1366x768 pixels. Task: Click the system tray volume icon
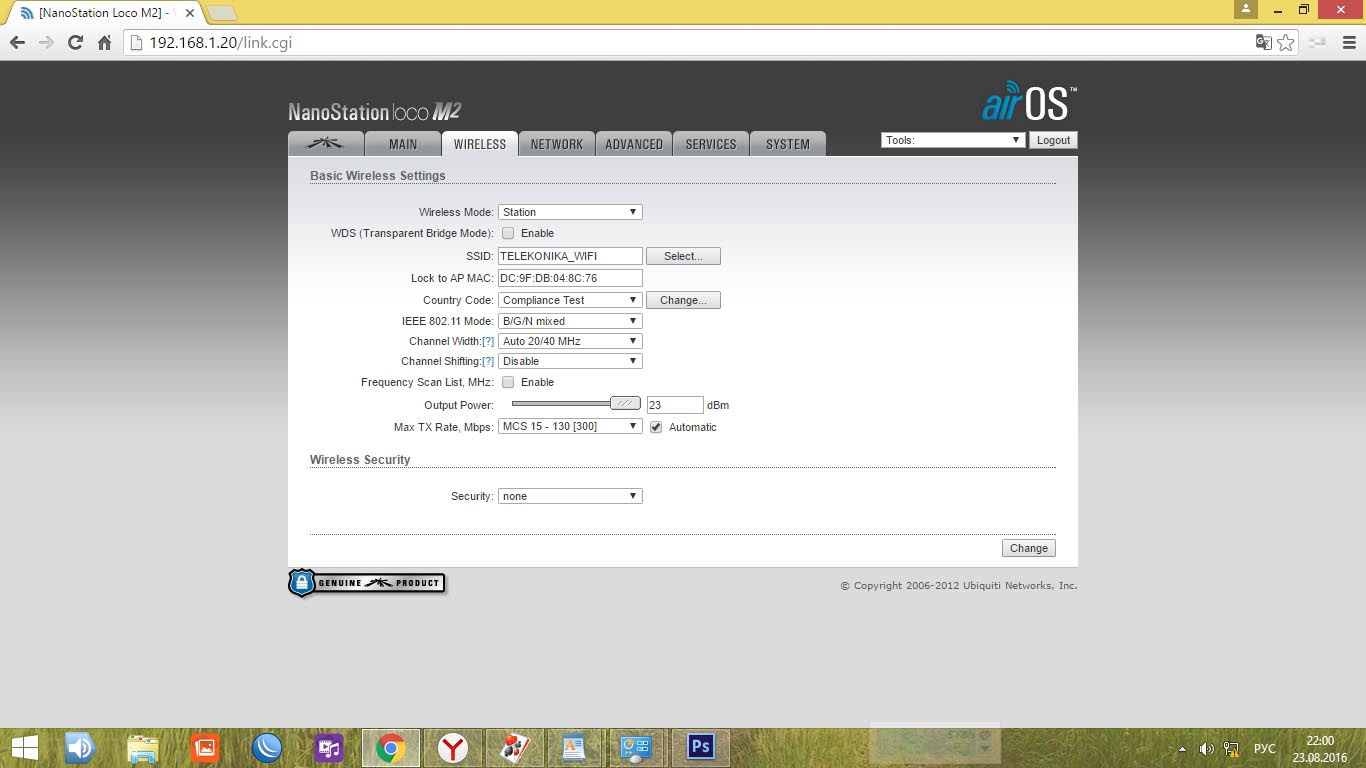1206,748
